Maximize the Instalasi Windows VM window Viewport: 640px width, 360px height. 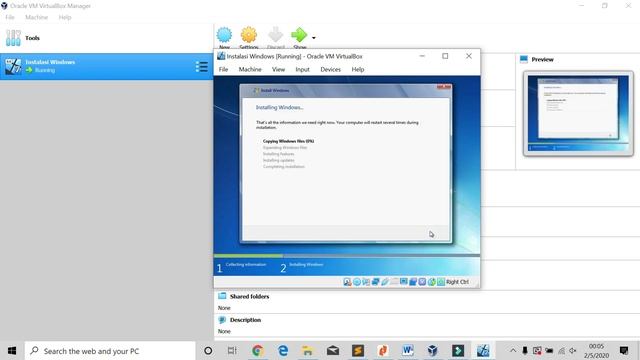click(445, 56)
